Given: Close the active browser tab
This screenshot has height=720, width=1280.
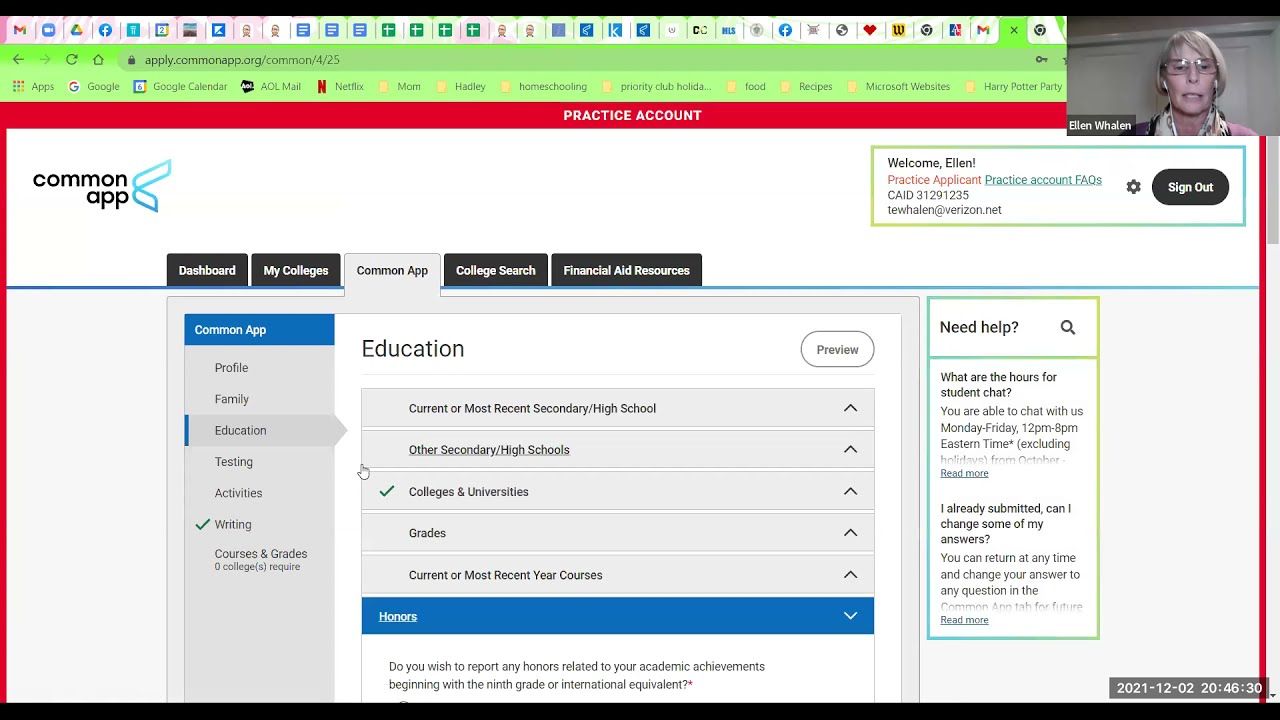Looking at the screenshot, I should pyautogui.click(x=1014, y=30).
